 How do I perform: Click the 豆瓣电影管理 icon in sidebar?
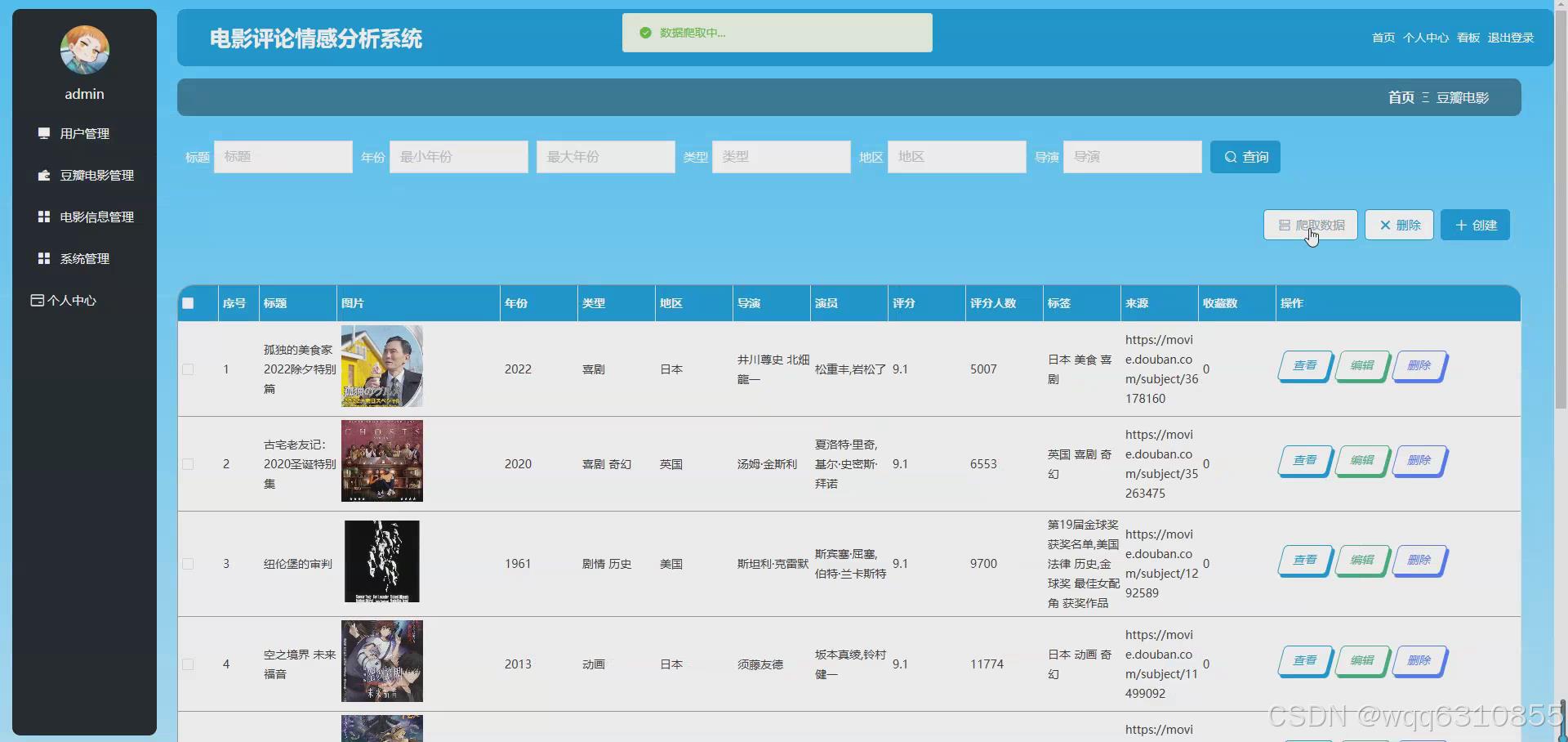(x=44, y=175)
